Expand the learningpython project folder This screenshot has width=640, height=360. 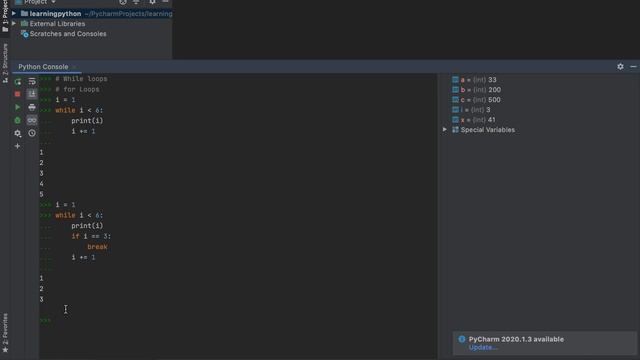14,14
